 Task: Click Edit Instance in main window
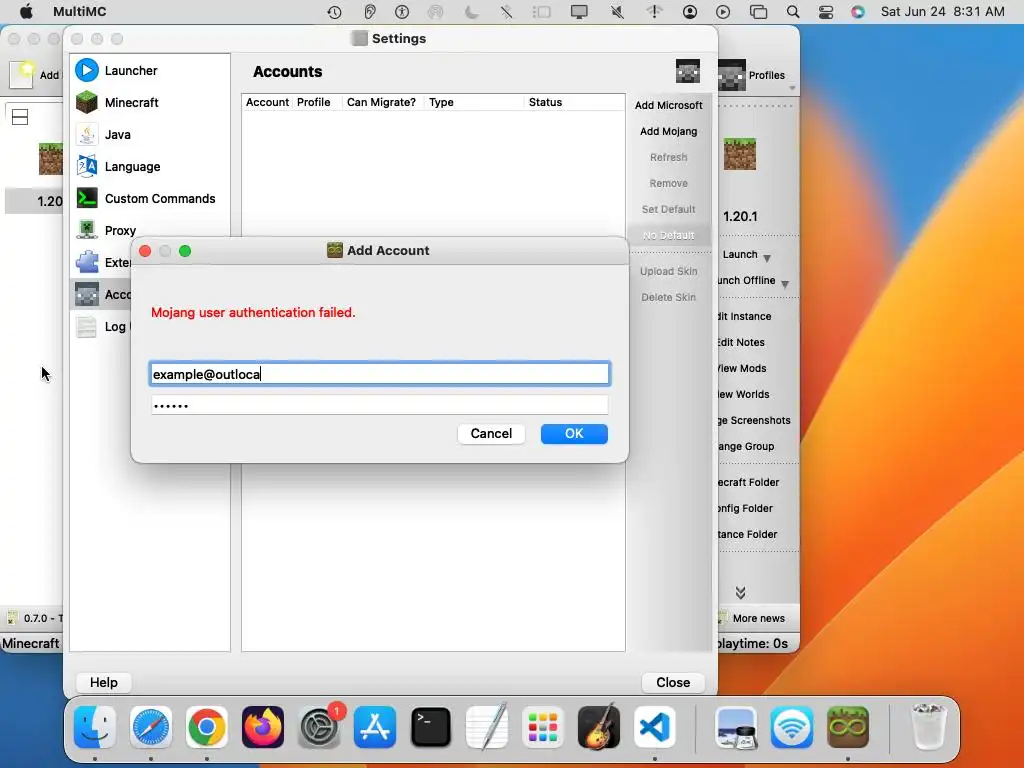(x=744, y=316)
